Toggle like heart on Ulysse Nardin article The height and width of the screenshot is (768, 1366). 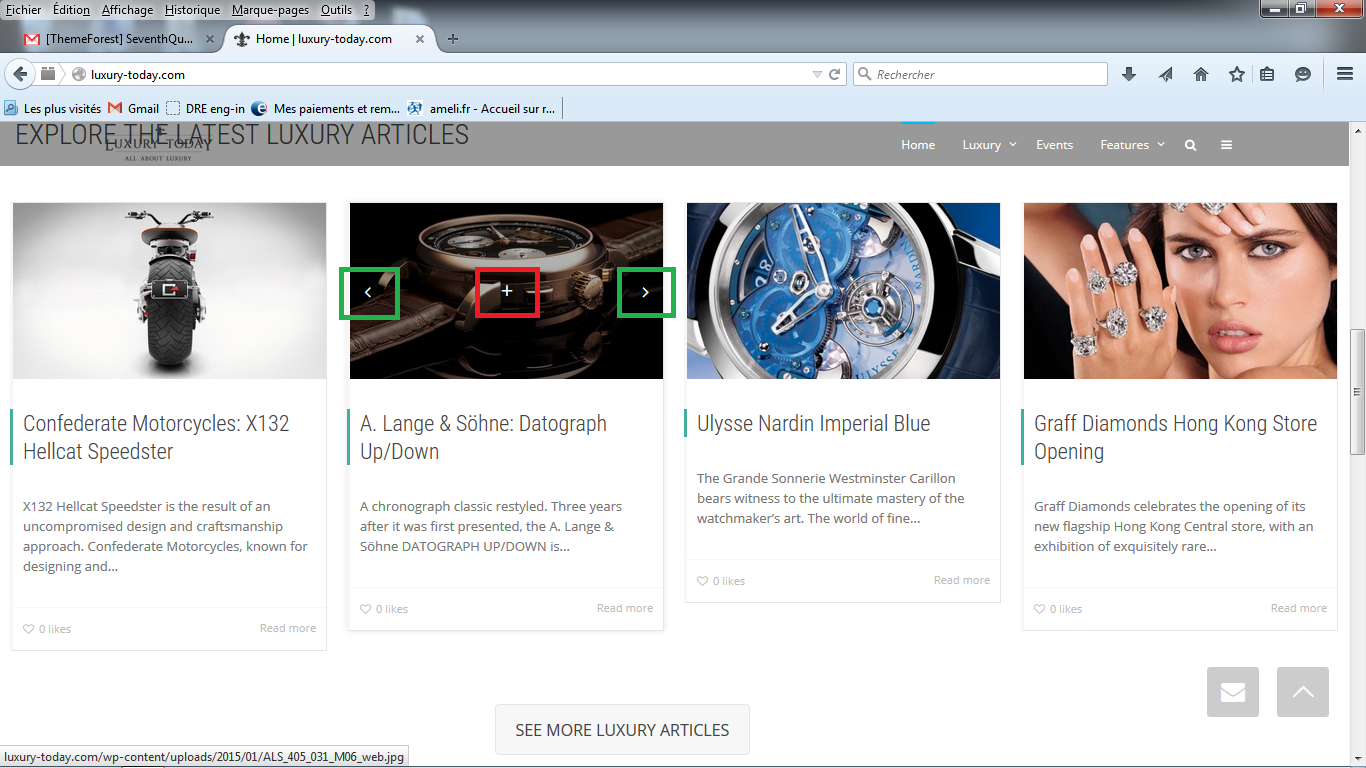[x=702, y=581]
